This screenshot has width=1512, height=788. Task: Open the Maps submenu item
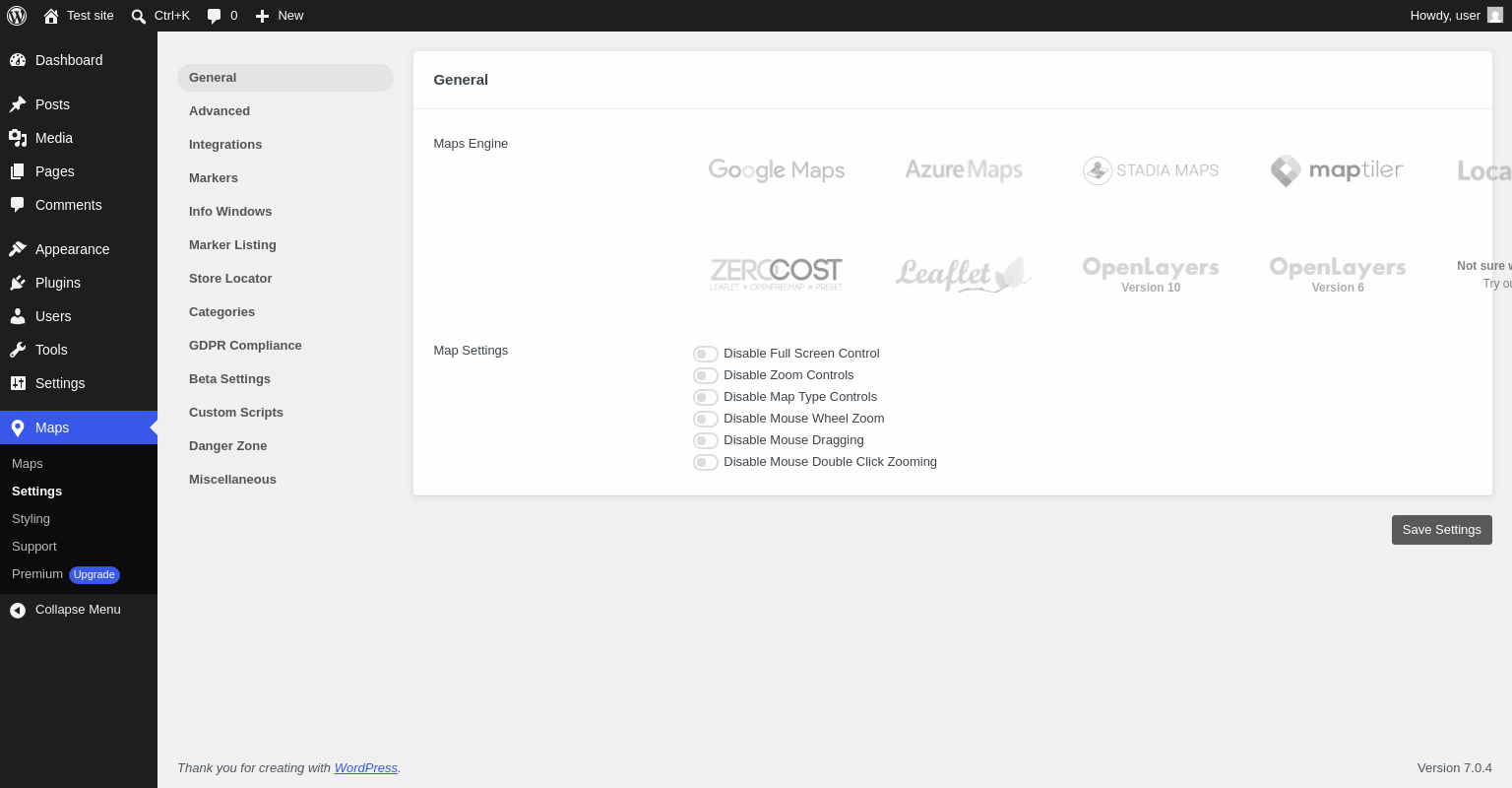pos(79,464)
